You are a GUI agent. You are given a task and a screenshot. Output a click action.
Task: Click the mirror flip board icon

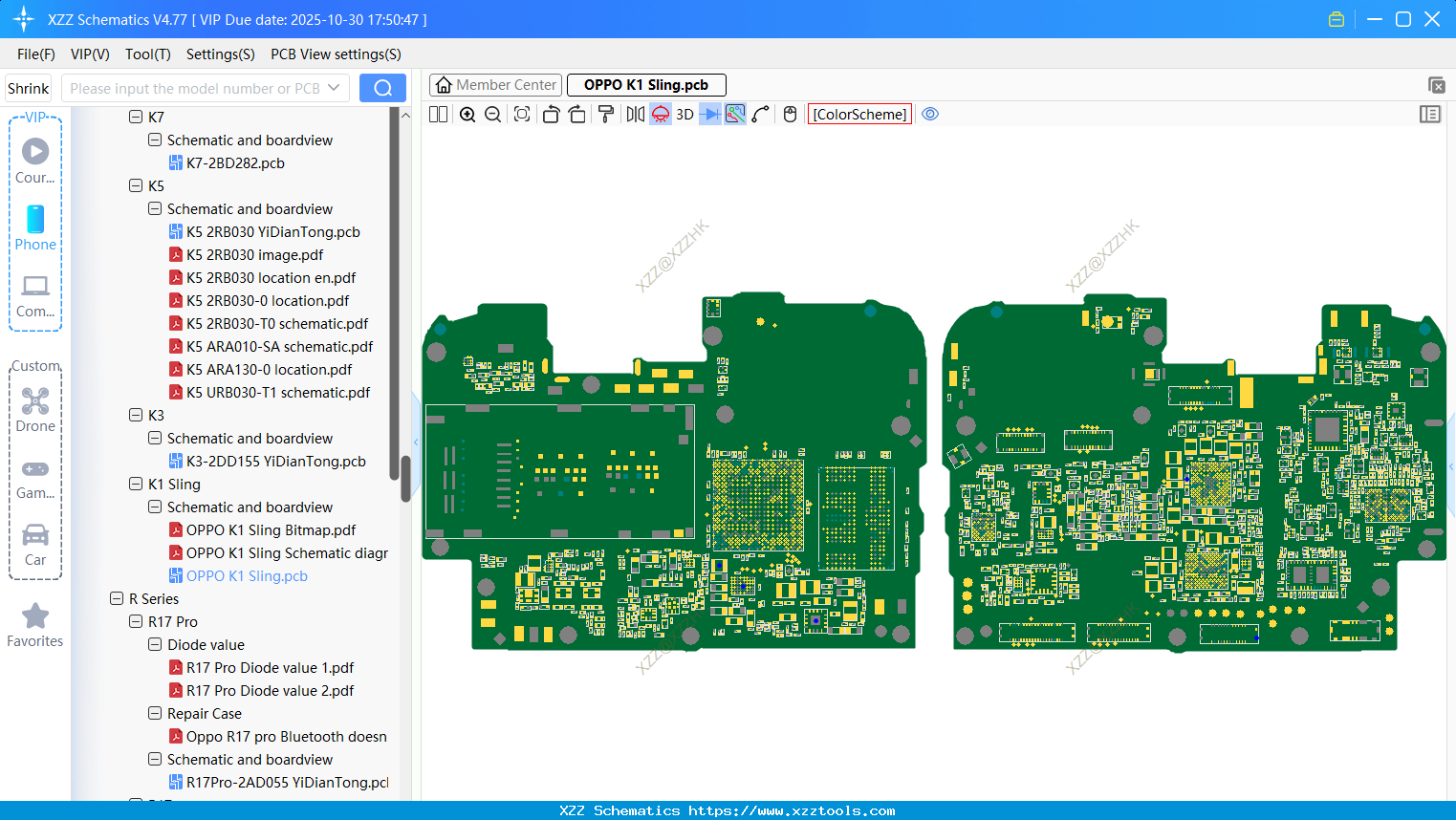pyautogui.click(x=635, y=115)
